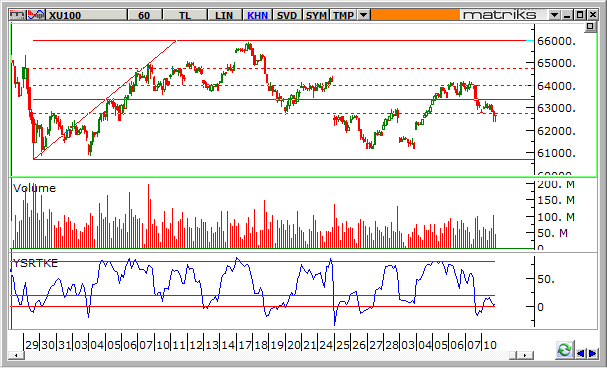Click the green refresh icon
Viewport: 607px width, 368px height.
click(565, 349)
